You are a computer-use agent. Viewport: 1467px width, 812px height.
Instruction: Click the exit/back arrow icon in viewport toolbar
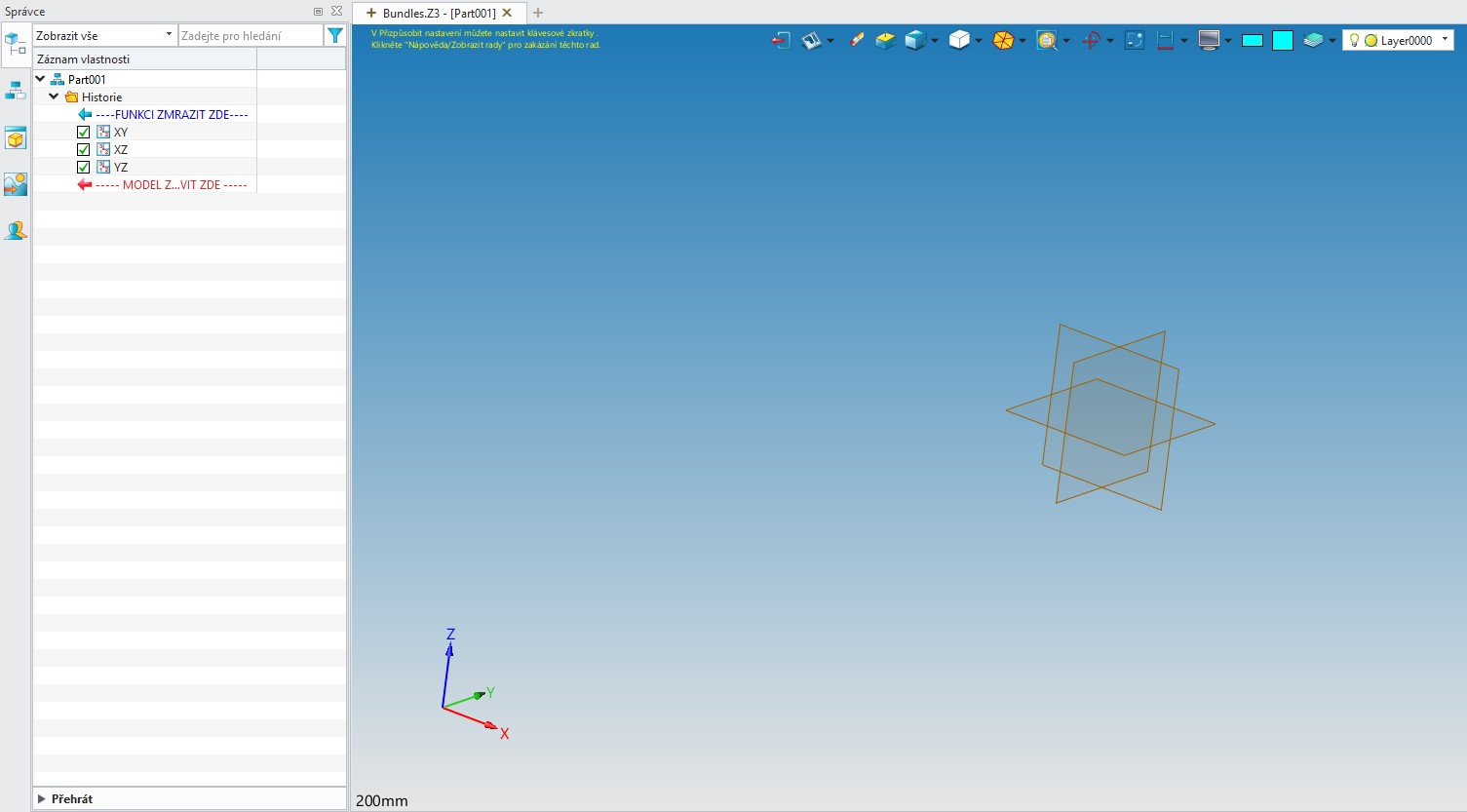pos(780,40)
